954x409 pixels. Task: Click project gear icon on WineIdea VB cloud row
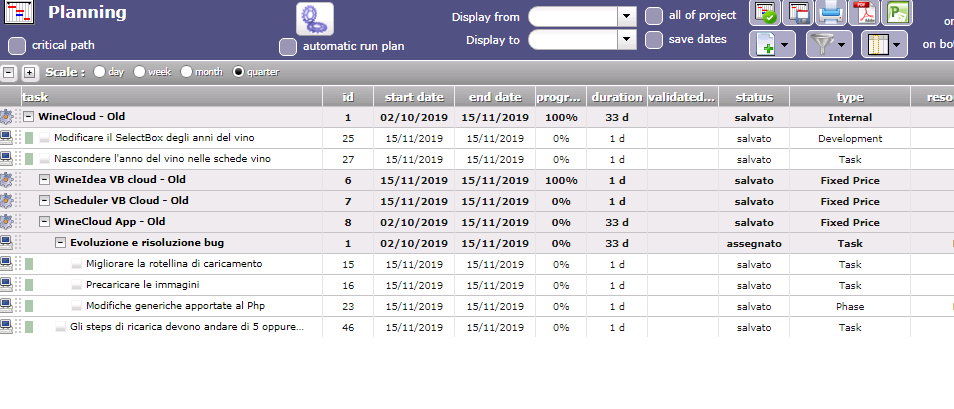pyautogui.click(x=6, y=180)
